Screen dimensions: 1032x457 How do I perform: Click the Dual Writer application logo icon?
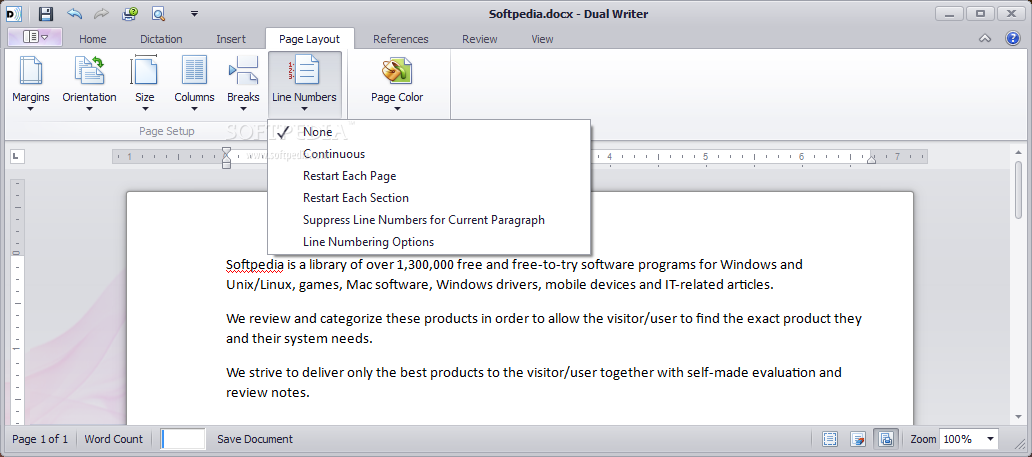point(14,13)
